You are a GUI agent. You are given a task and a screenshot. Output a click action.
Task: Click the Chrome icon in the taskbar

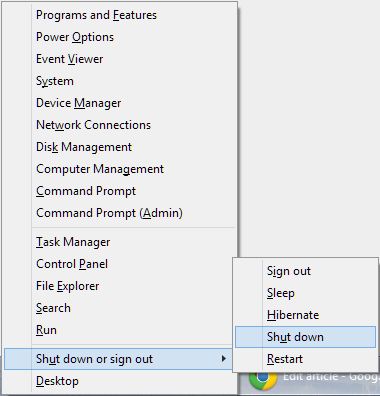(x=263, y=380)
